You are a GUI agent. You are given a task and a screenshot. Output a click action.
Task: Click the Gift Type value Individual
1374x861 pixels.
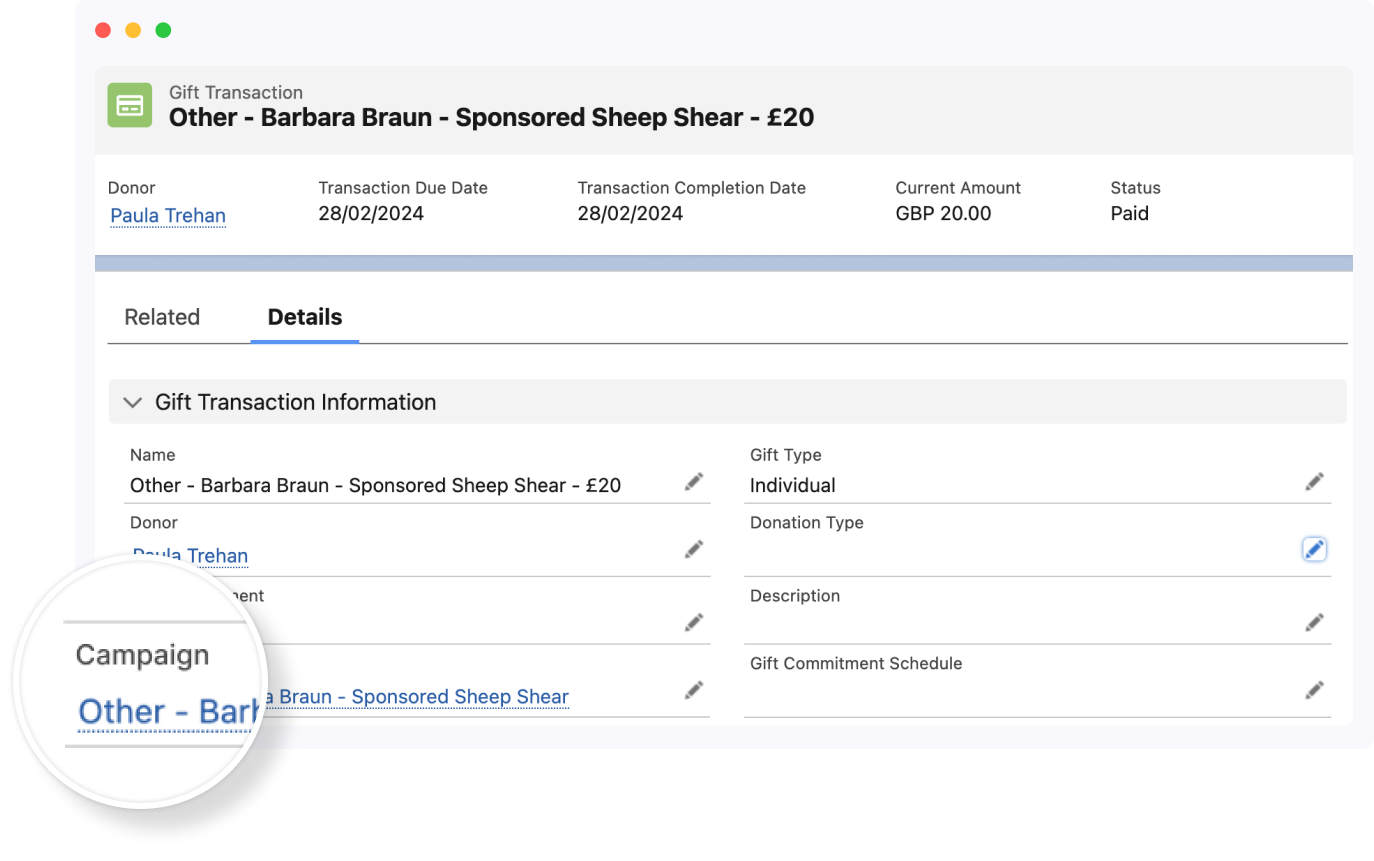[792, 486]
